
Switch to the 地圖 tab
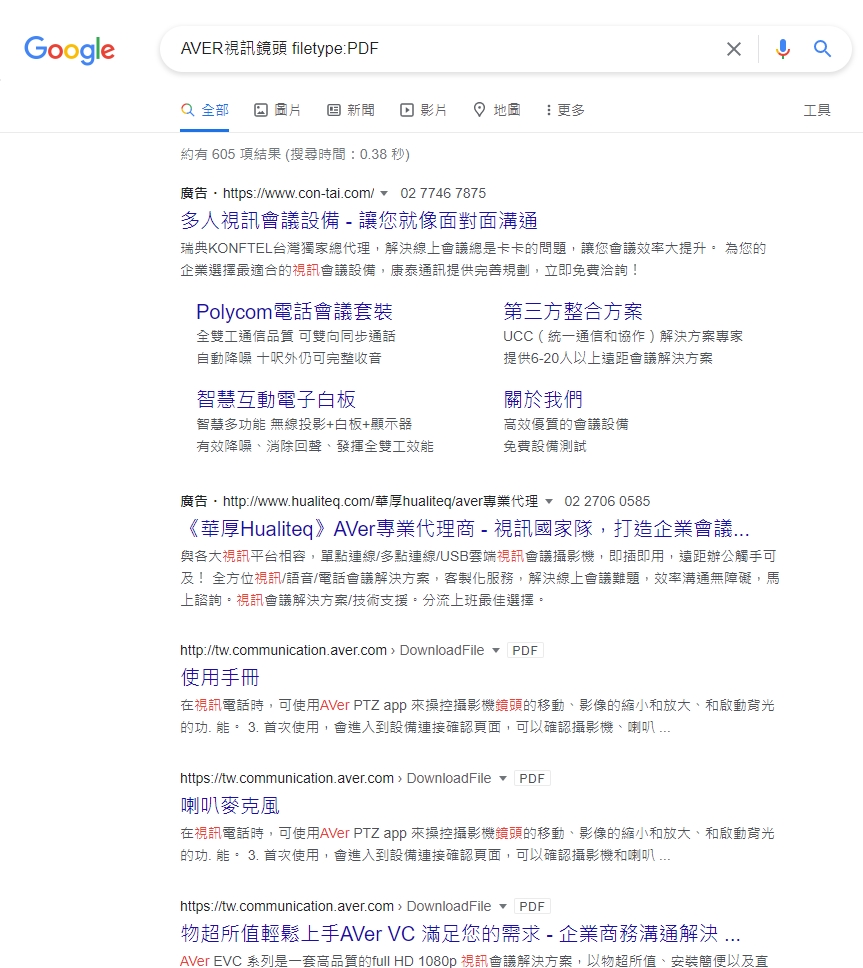pos(497,110)
